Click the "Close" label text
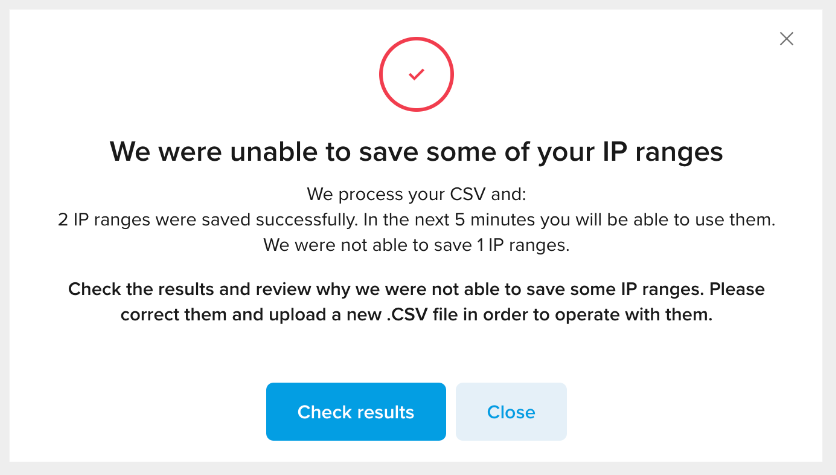Image resolution: width=836 pixels, height=475 pixels. pos(511,412)
